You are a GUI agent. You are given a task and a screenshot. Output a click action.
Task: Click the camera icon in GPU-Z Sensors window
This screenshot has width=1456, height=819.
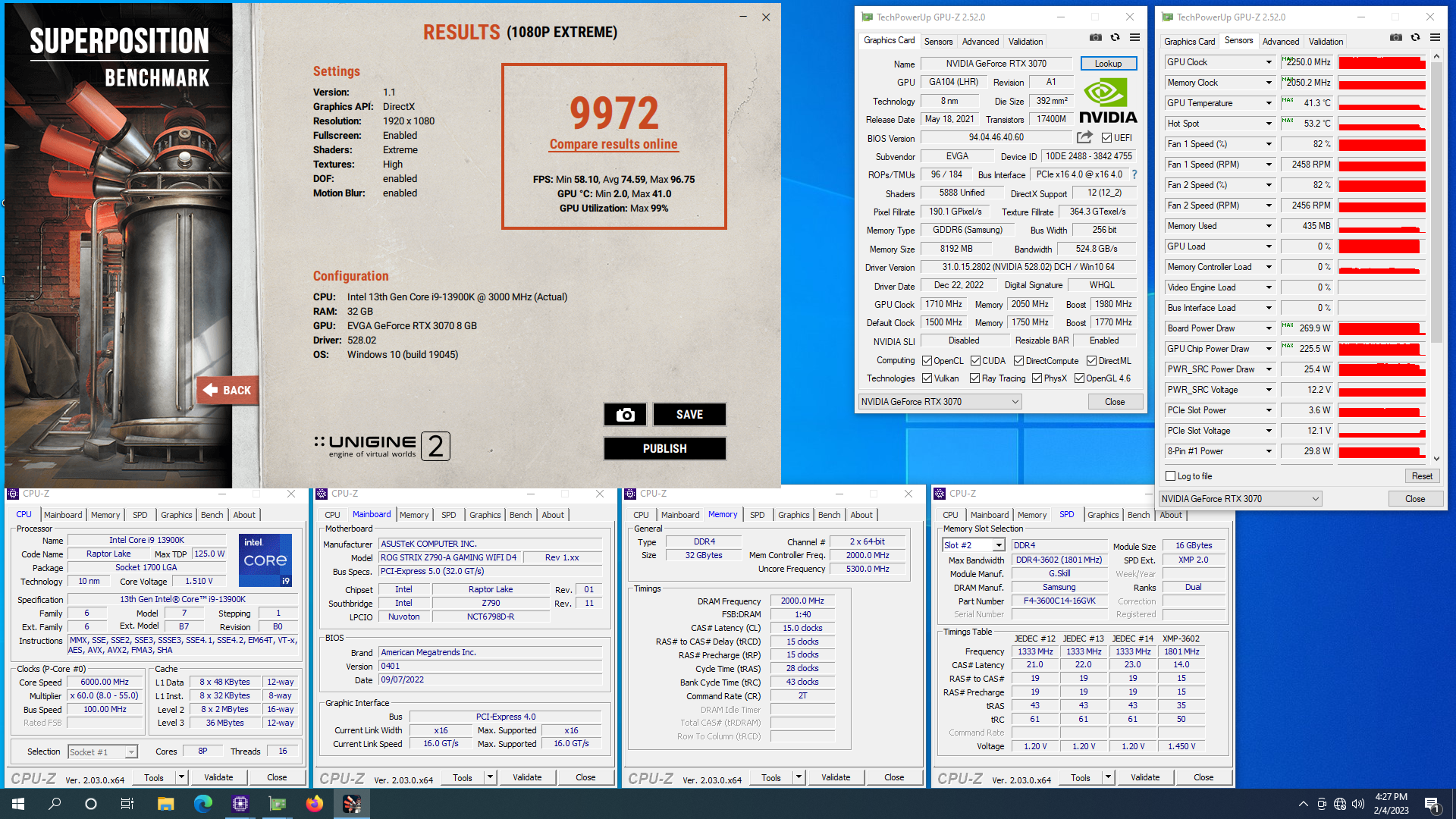pyautogui.click(x=1396, y=37)
